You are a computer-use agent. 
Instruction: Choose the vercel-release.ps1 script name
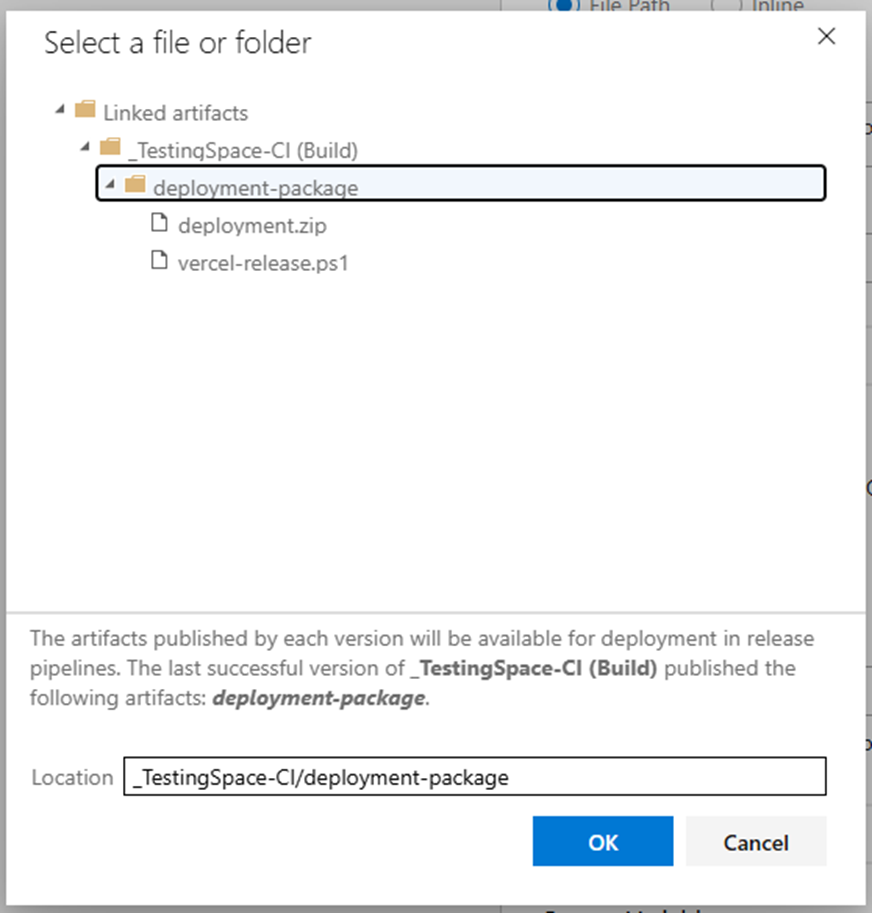263,265
